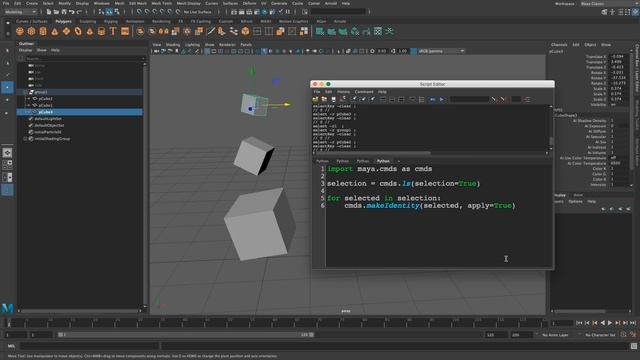
Task: Open the Mesh Tools menu
Action: click(x=161, y=3)
